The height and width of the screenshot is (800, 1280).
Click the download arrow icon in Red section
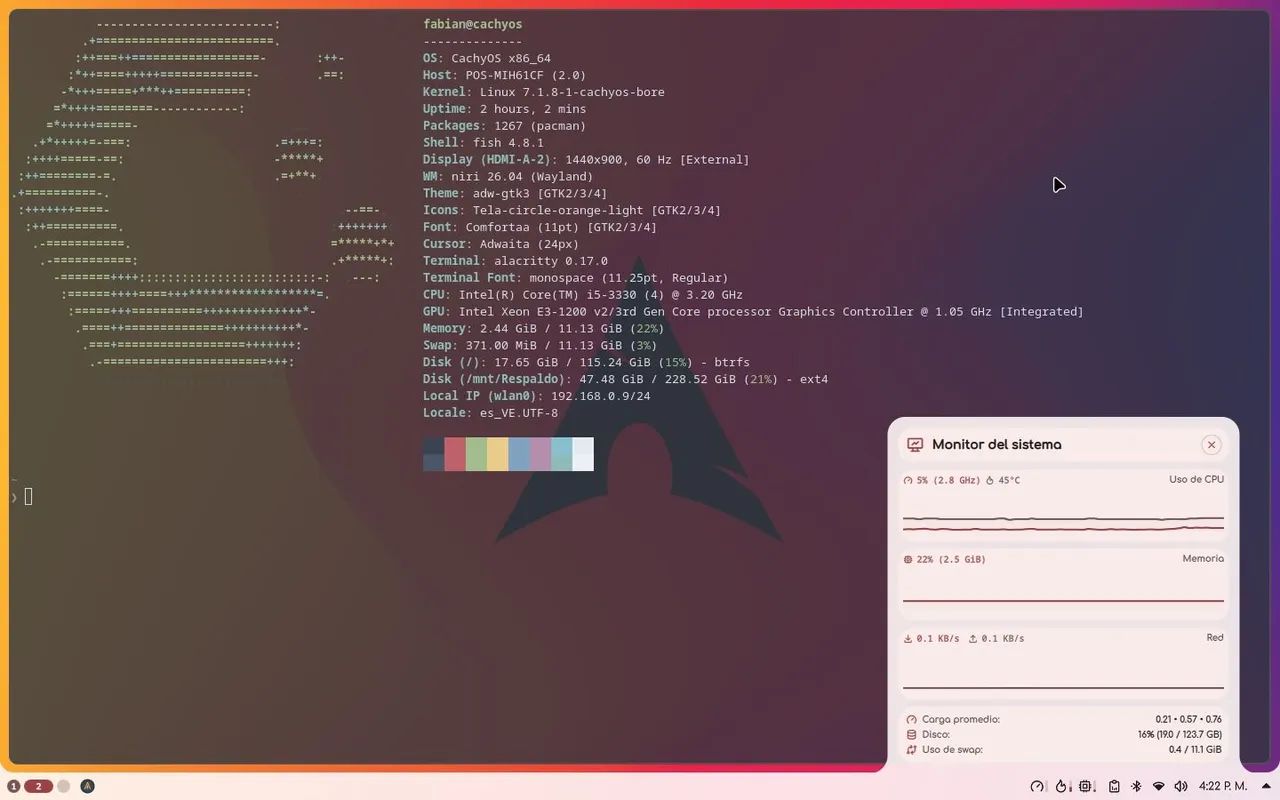(908, 639)
